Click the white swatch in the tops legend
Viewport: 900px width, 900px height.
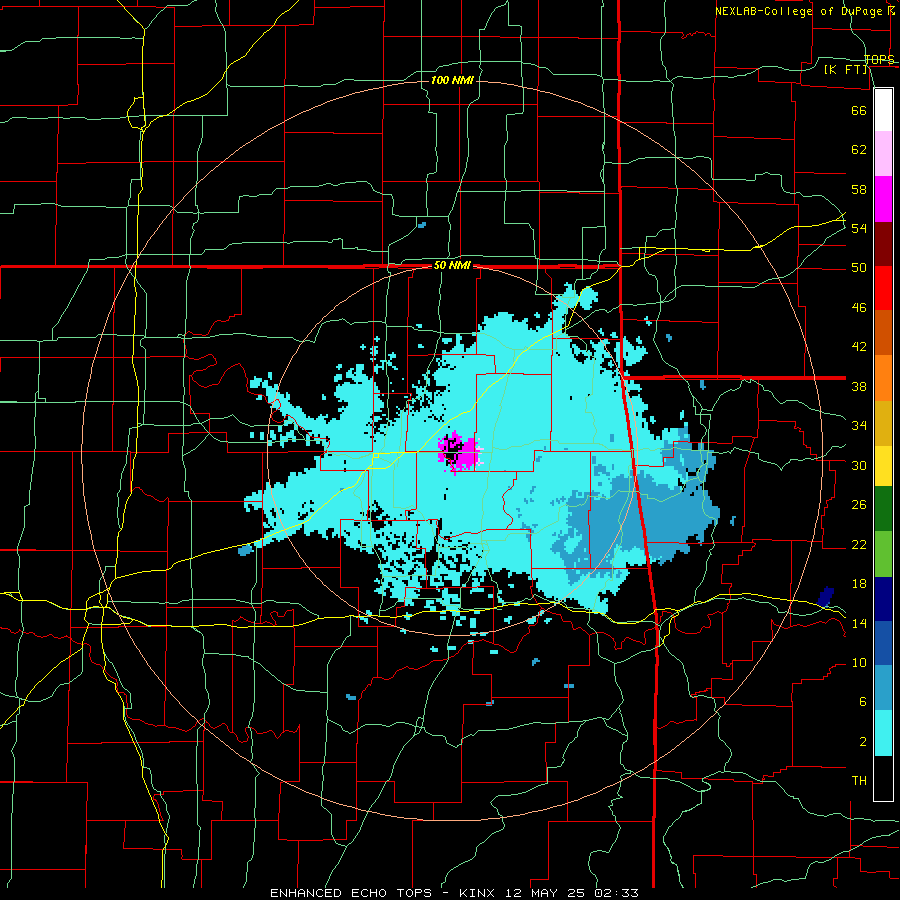[x=883, y=110]
